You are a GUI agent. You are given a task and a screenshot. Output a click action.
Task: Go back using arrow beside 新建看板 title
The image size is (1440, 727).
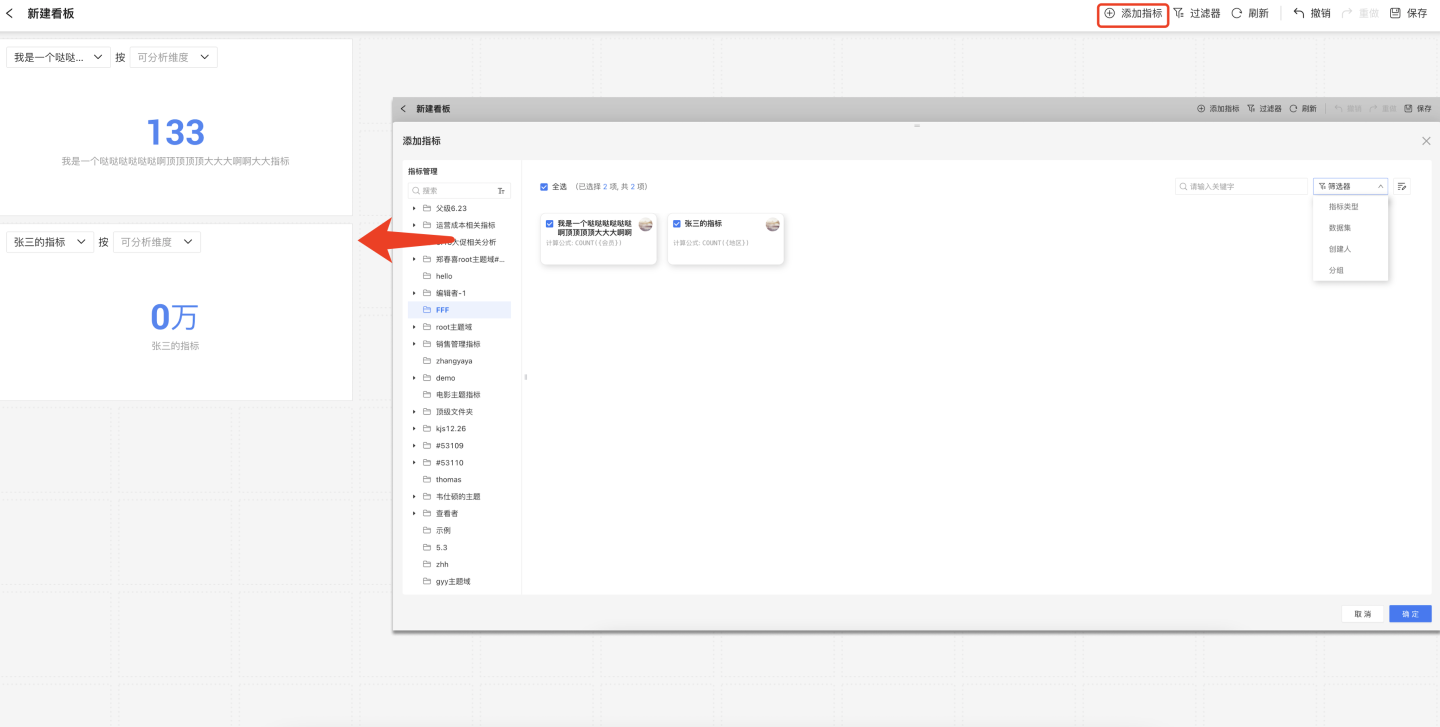pyautogui.click(x=10, y=14)
